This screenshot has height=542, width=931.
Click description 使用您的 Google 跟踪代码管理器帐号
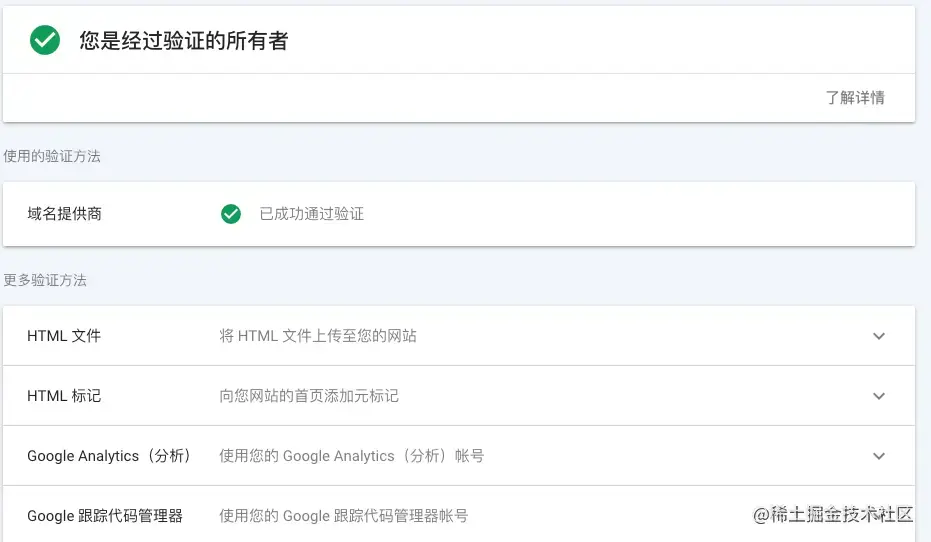tap(343, 516)
